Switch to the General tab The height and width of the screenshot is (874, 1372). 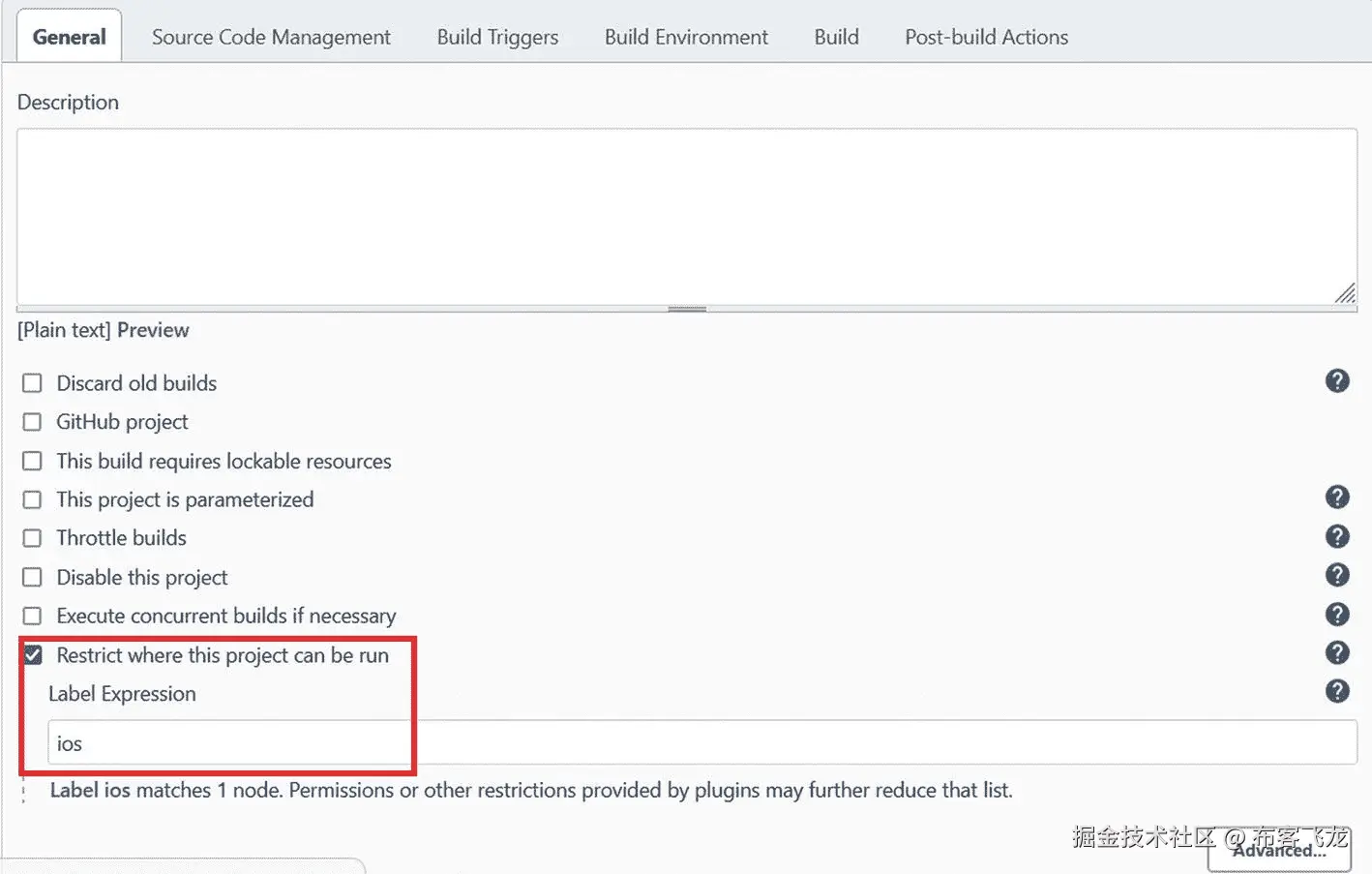tap(69, 37)
